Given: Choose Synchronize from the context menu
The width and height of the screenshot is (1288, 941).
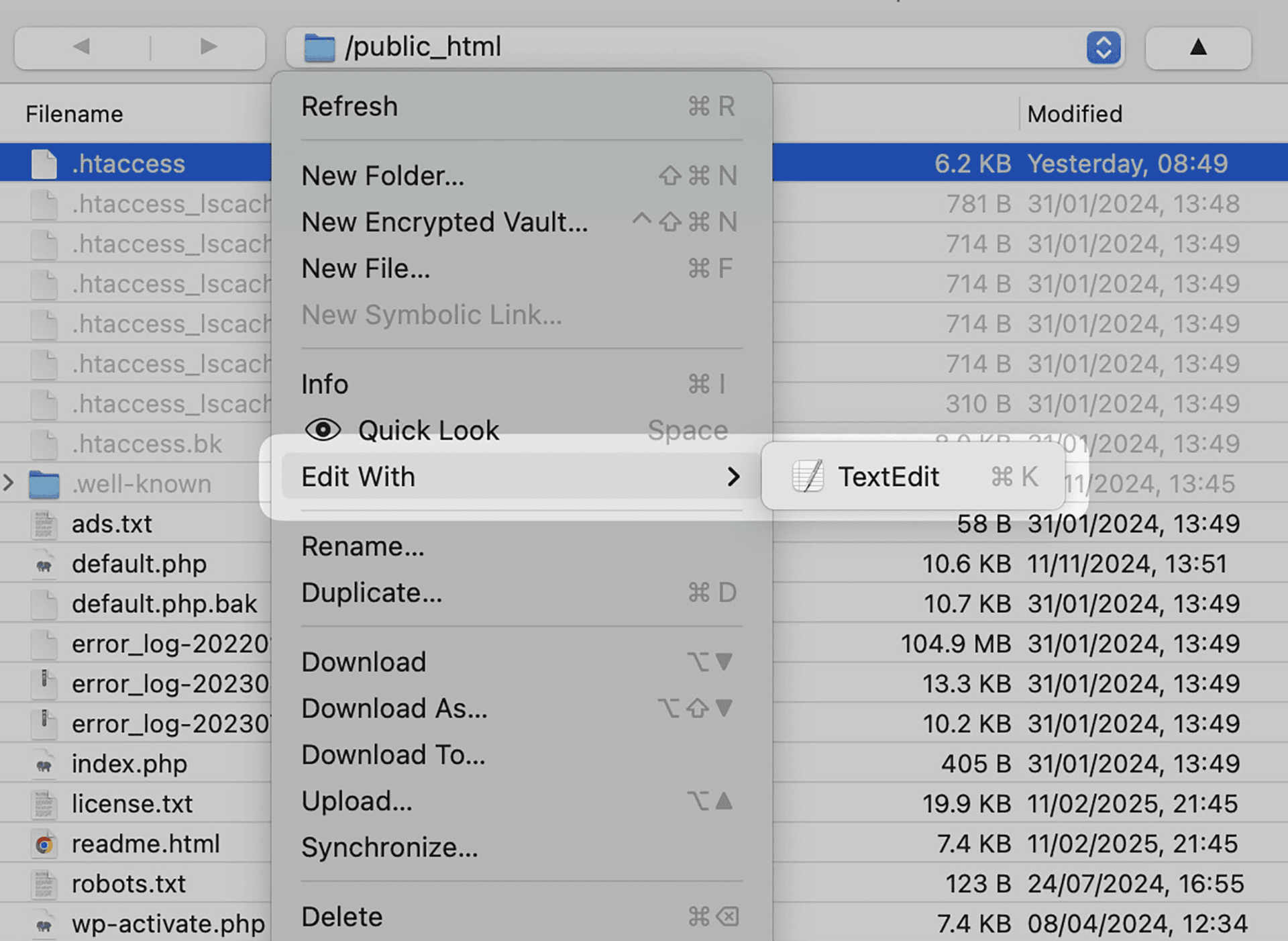Looking at the screenshot, I should pyautogui.click(x=390, y=846).
